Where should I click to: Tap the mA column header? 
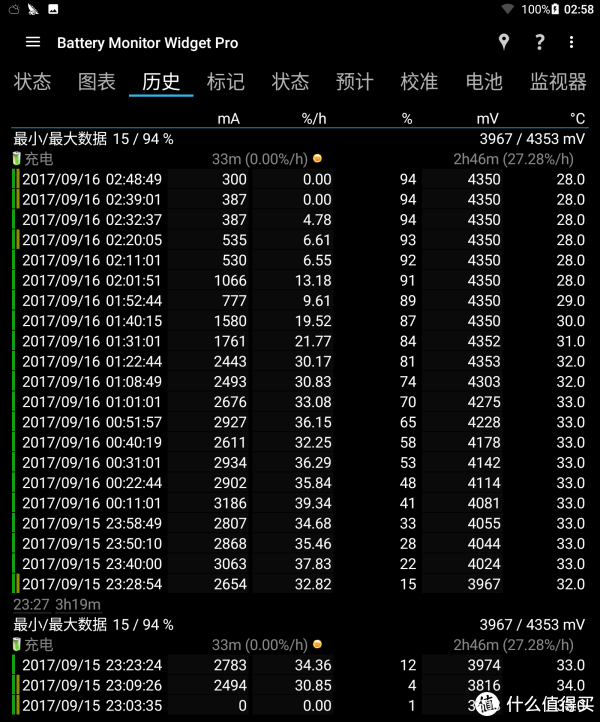pyautogui.click(x=228, y=119)
